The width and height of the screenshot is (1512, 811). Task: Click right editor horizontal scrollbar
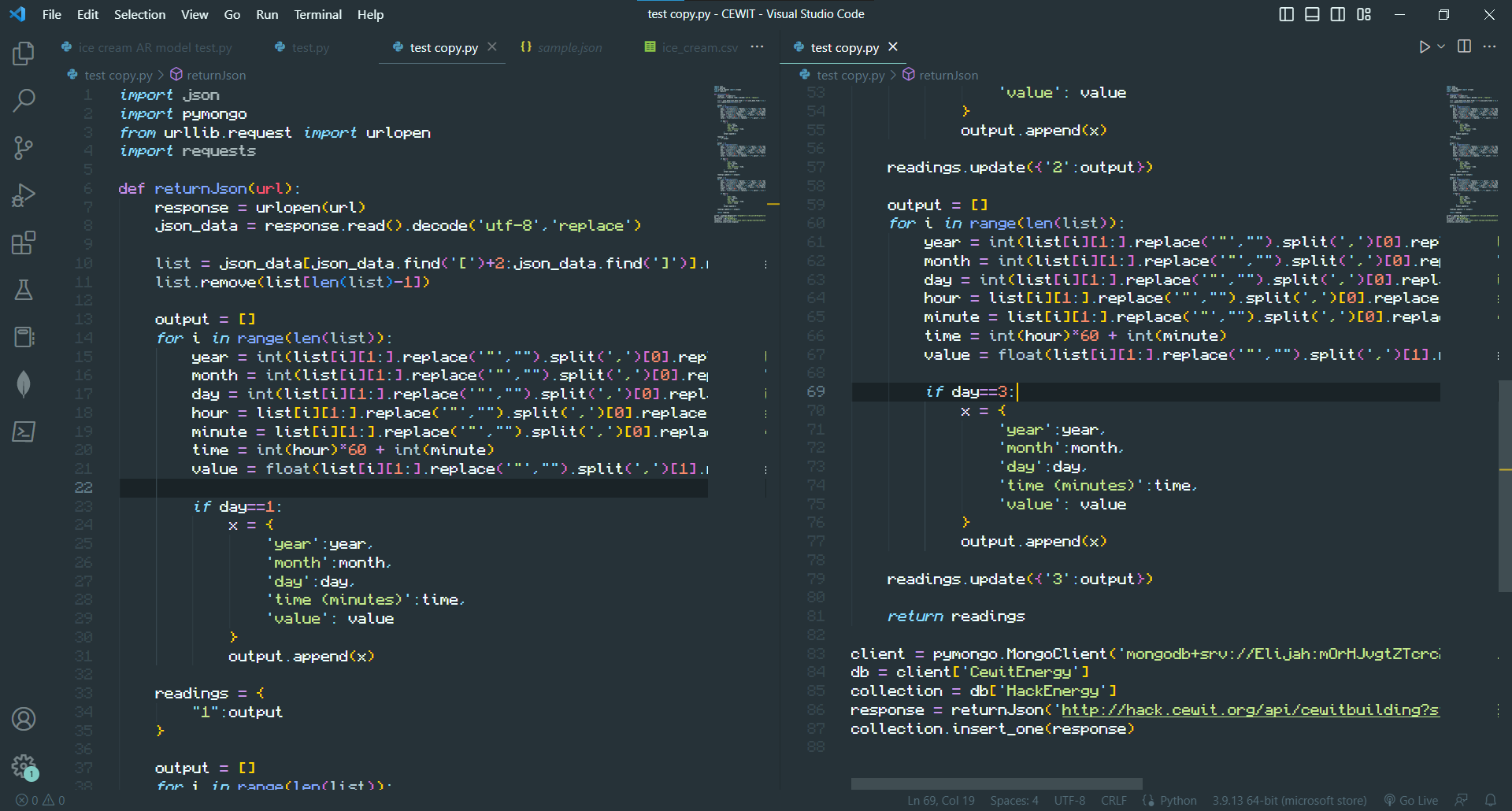[x=996, y=783]
